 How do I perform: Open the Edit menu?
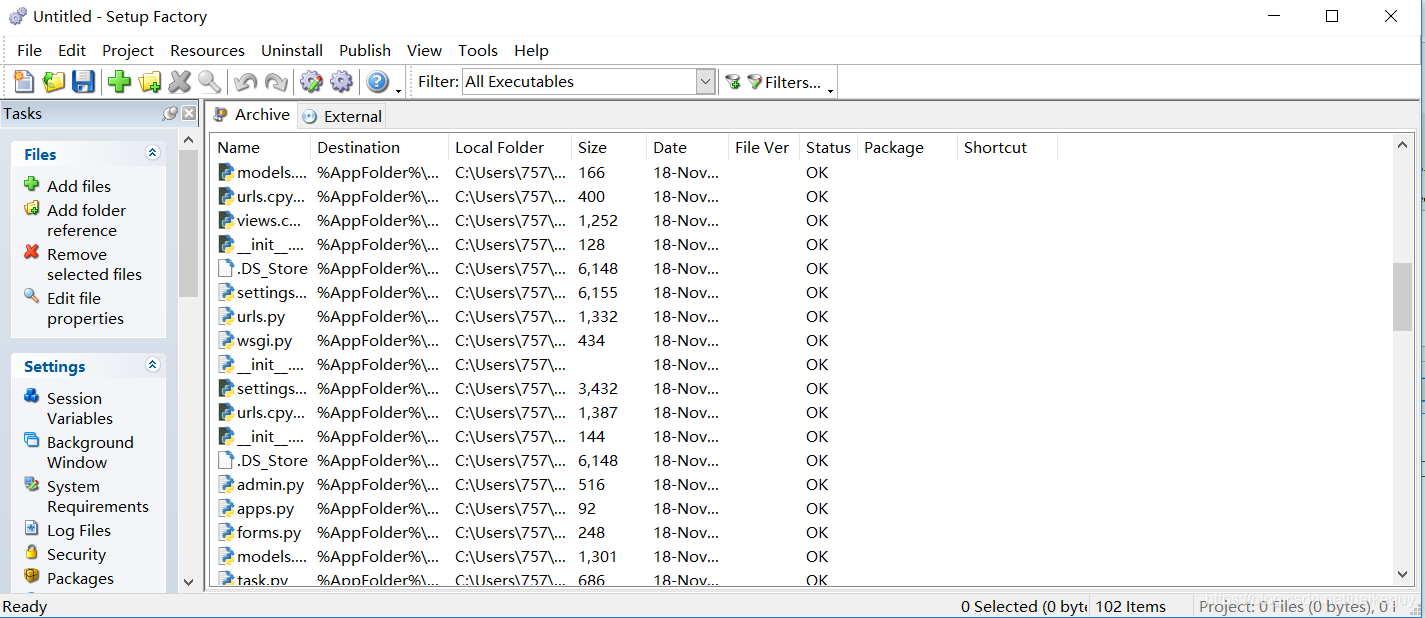click(x=72, y=50)
